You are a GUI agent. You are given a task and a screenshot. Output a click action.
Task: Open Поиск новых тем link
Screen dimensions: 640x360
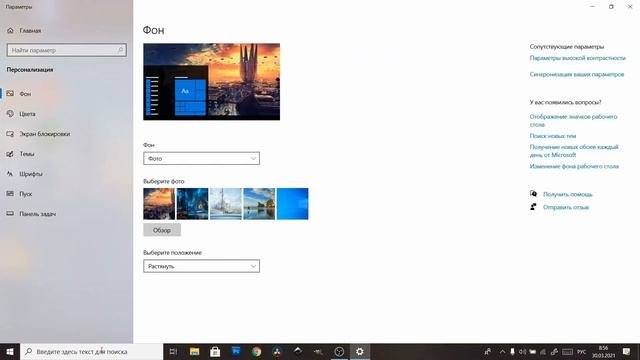553,136
